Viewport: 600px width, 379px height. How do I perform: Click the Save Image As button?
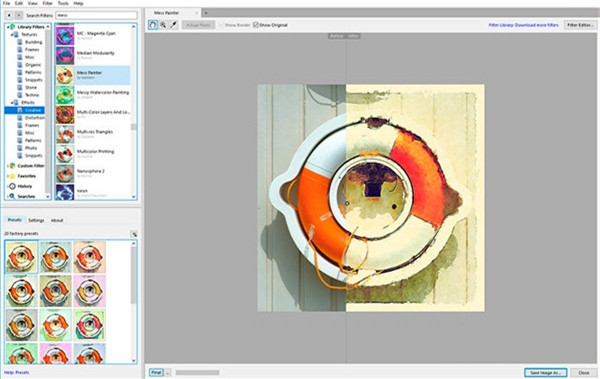coord(545,372)
